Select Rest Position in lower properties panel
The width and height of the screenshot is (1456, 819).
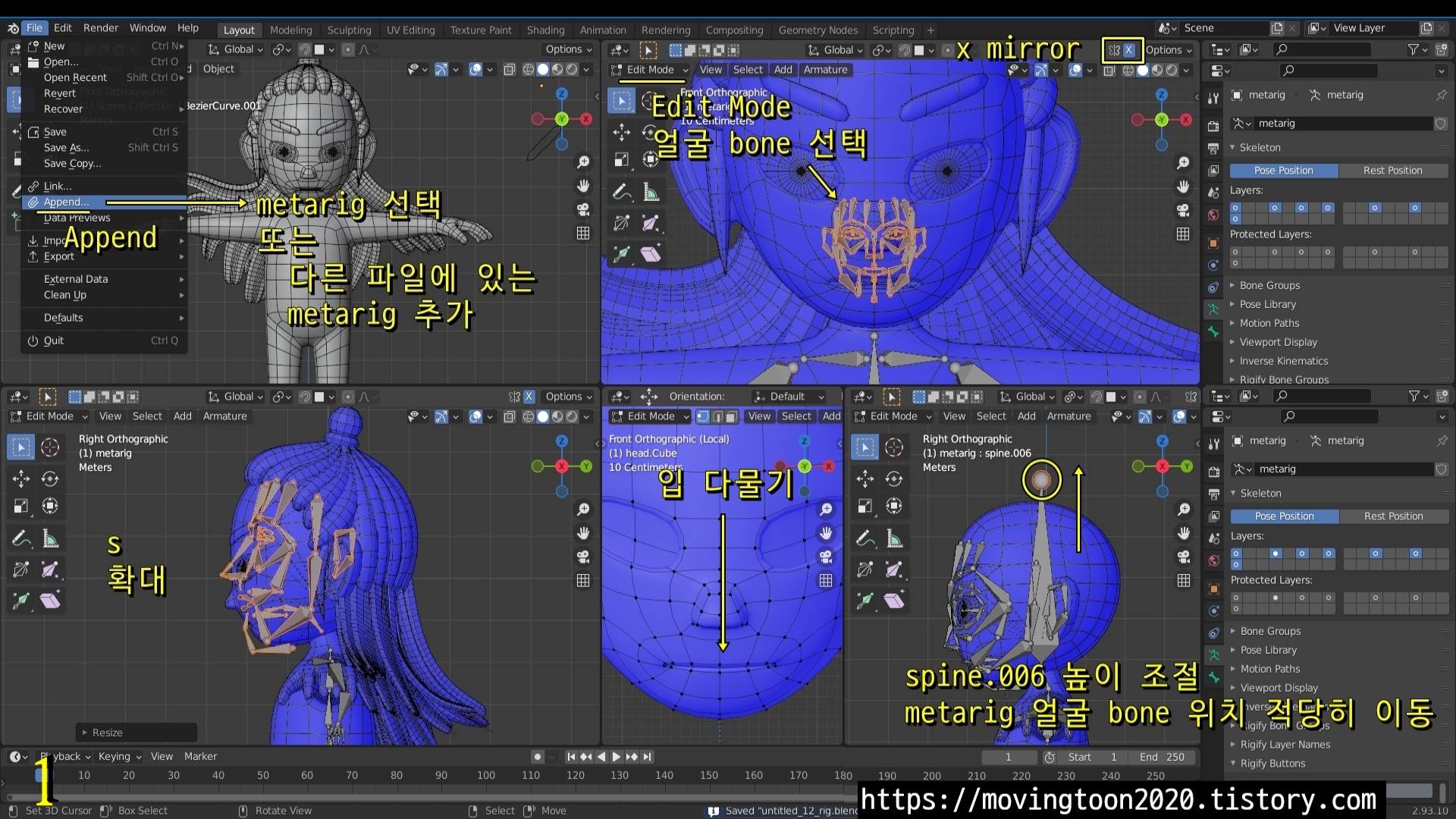click(1393, 516)
